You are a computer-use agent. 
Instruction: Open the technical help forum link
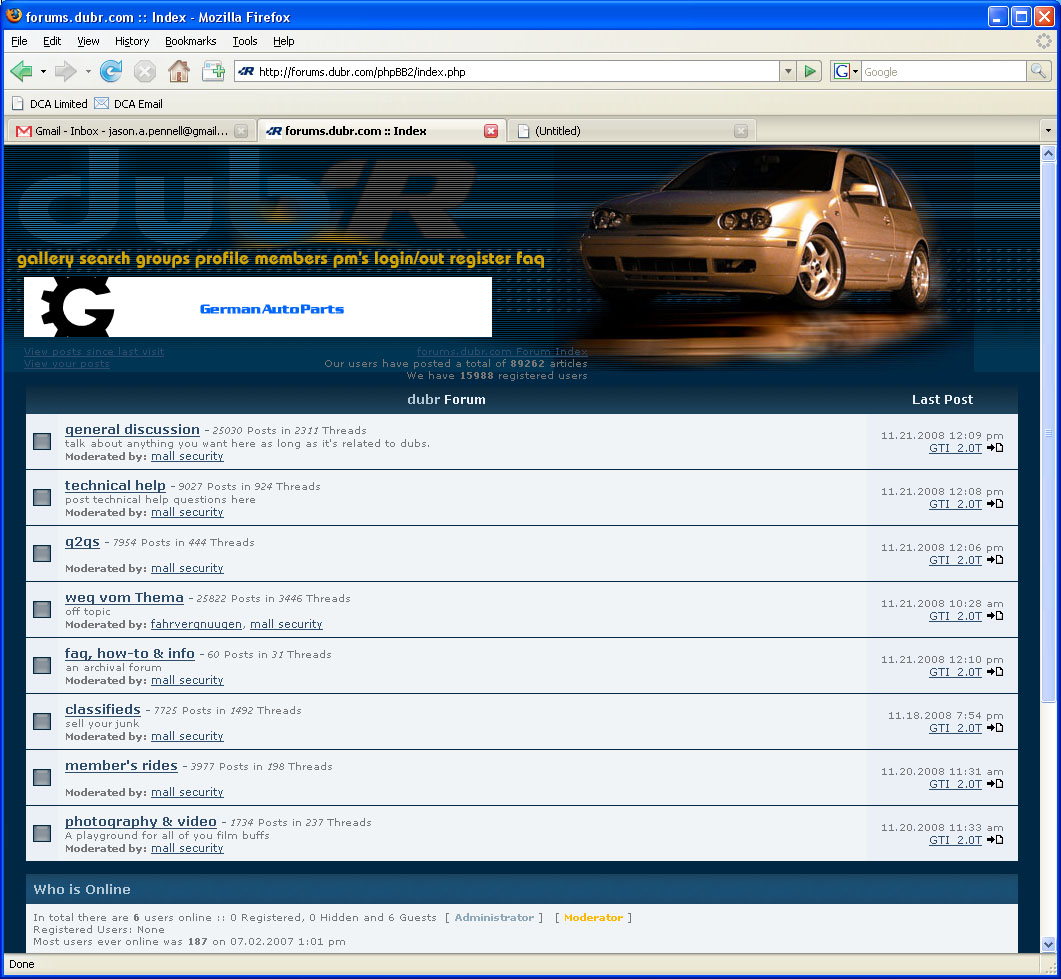point(115,486)
